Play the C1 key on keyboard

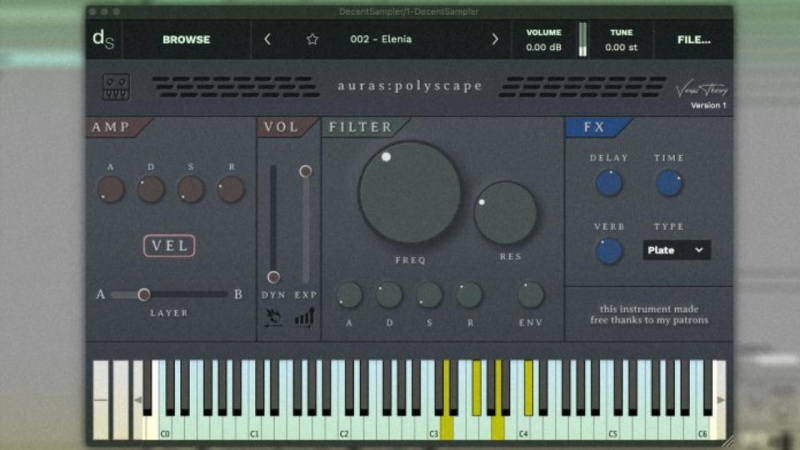pos(255,427)
